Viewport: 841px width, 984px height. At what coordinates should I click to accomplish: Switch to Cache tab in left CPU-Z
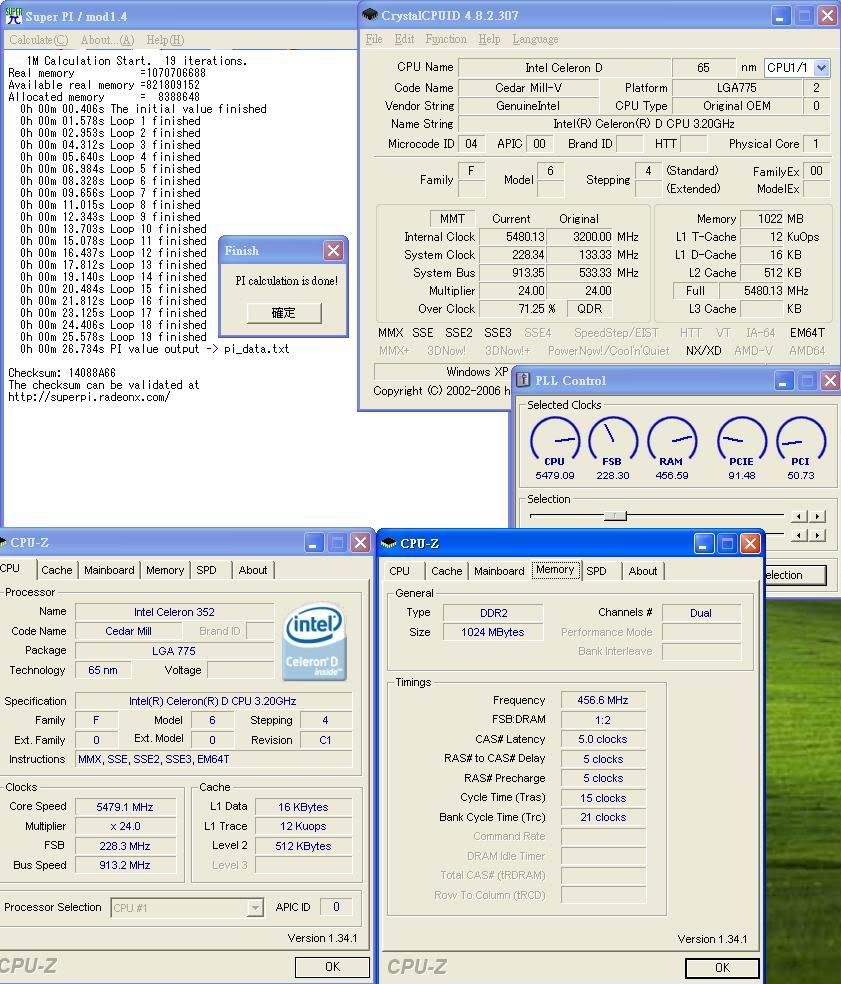56,570
